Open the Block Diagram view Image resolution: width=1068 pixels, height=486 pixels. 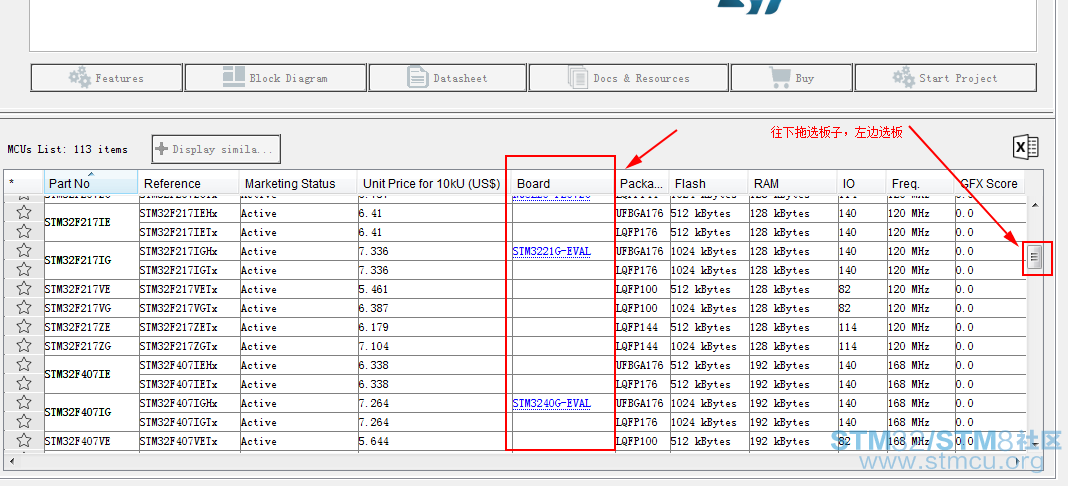point(276,78)
